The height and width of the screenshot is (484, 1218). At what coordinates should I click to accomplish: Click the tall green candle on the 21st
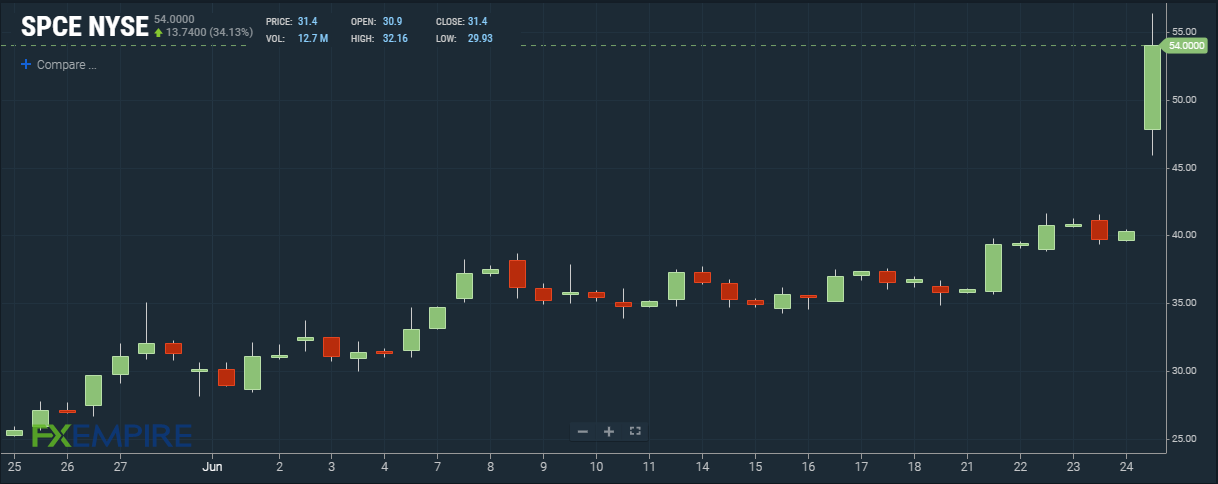[x=993, y=268]
